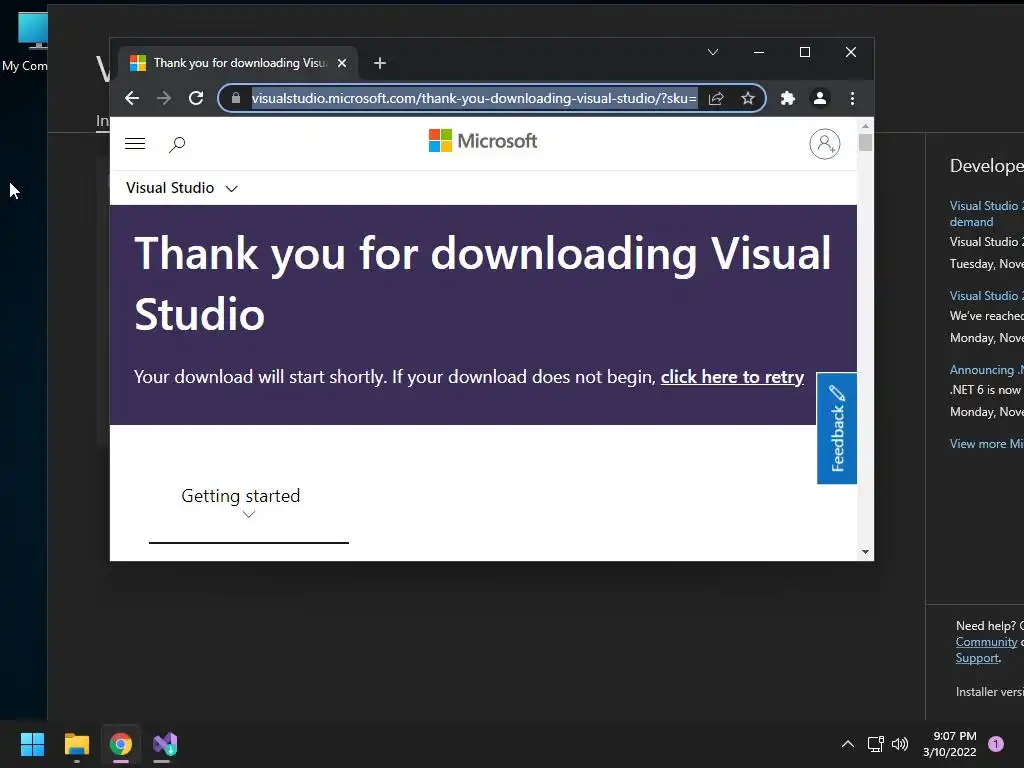Image resolution: width=1024 pixels, height=768 pixels.
Task: Click the Microsoft logo
Action: (483, 140)
